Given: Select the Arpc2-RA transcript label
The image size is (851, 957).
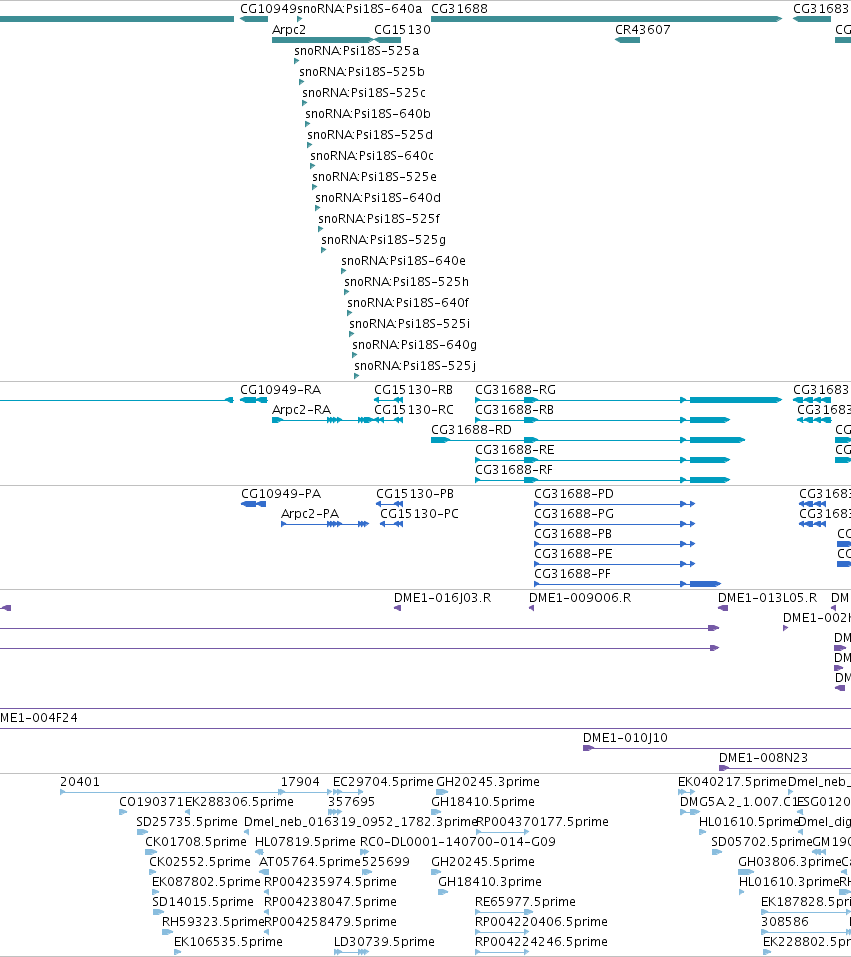Looking at the screenshot, I should coord(302,410).
